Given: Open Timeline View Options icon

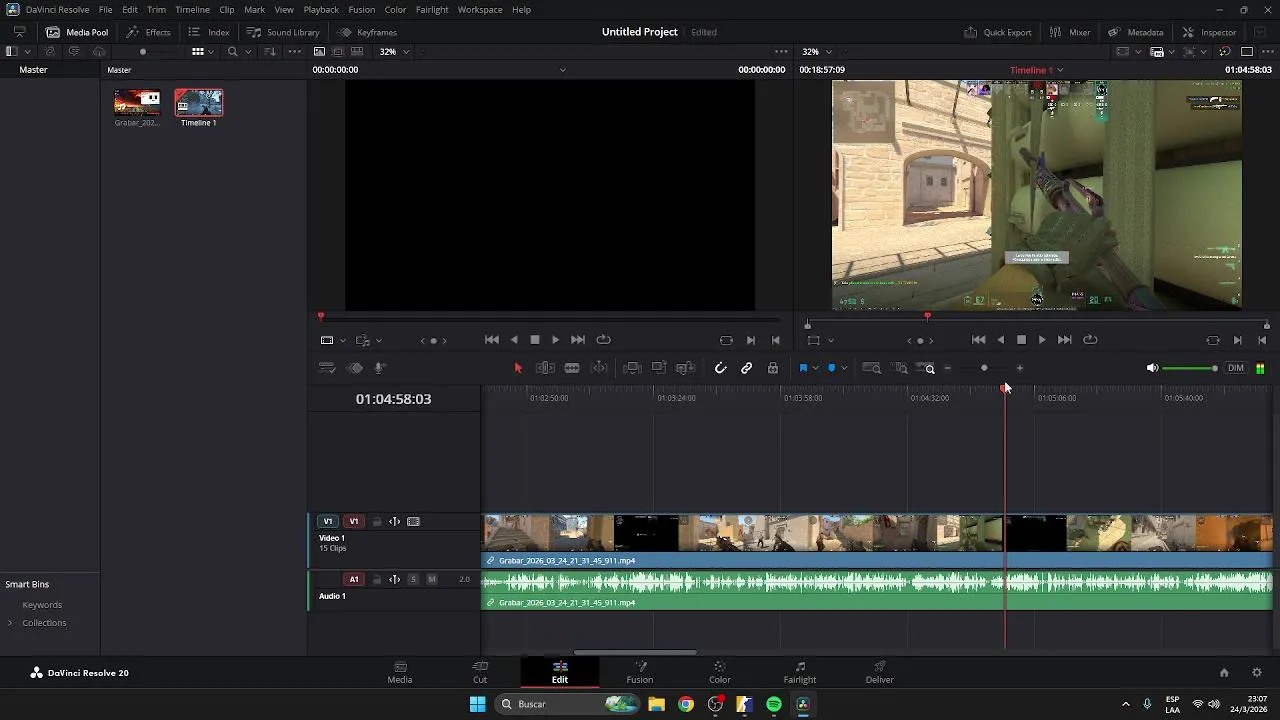Looking at the screenshot, I should (x=326, y=368).
